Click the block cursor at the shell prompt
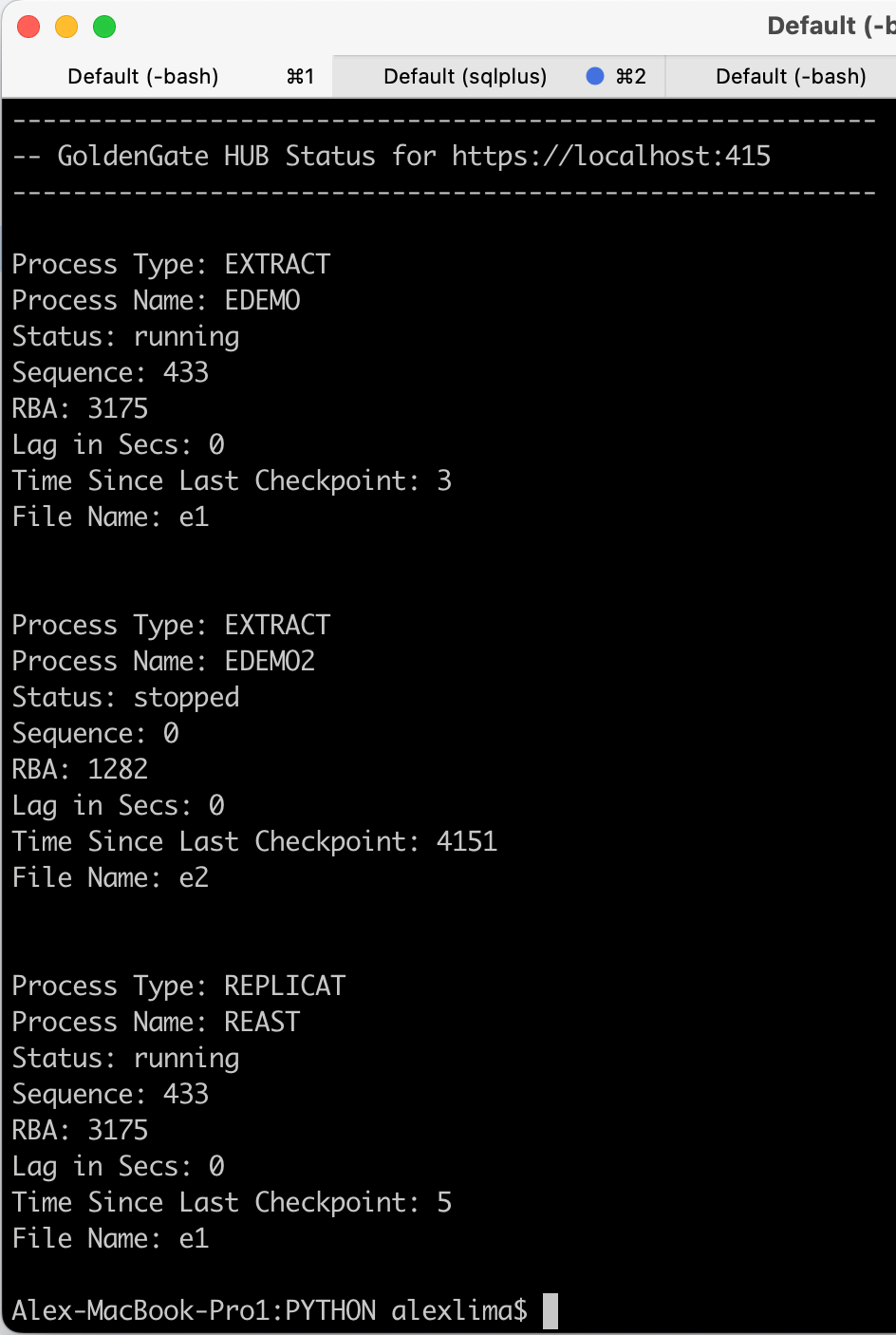Screen dimensions: 896x1335 (x=551, y=1311)
